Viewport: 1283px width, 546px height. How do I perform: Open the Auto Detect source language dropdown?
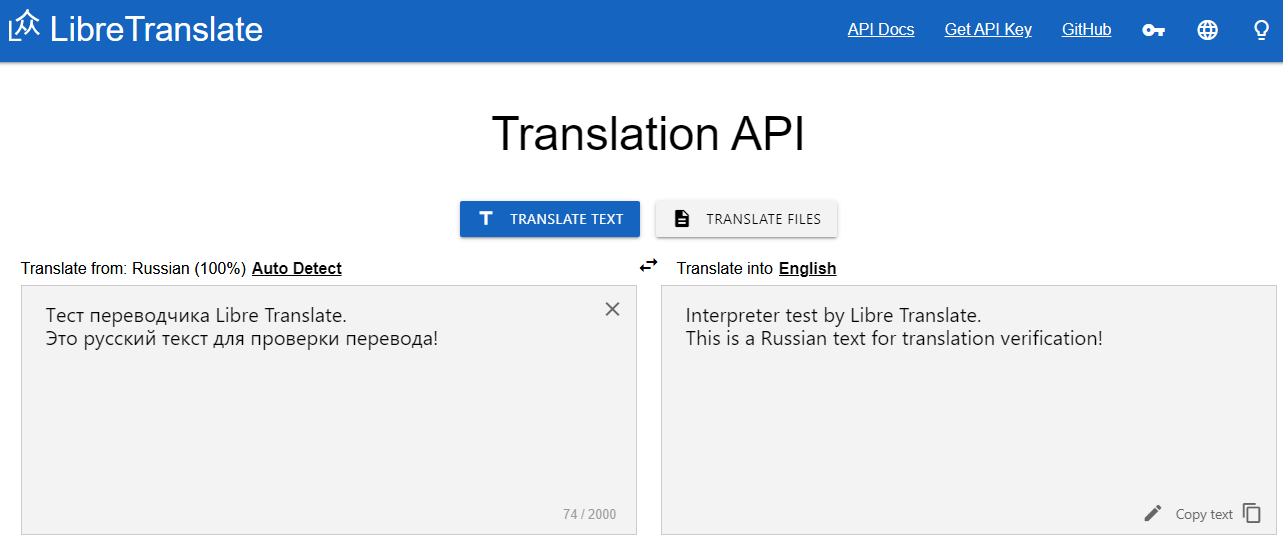[297, 268]
